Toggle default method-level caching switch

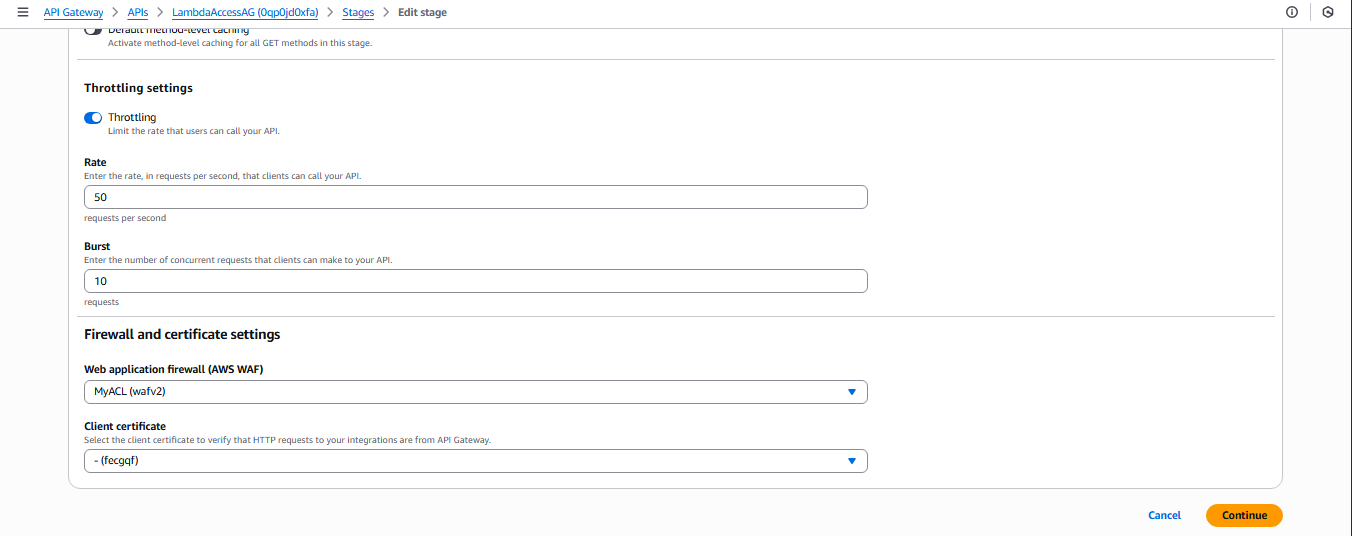click(x=93, y=30)
